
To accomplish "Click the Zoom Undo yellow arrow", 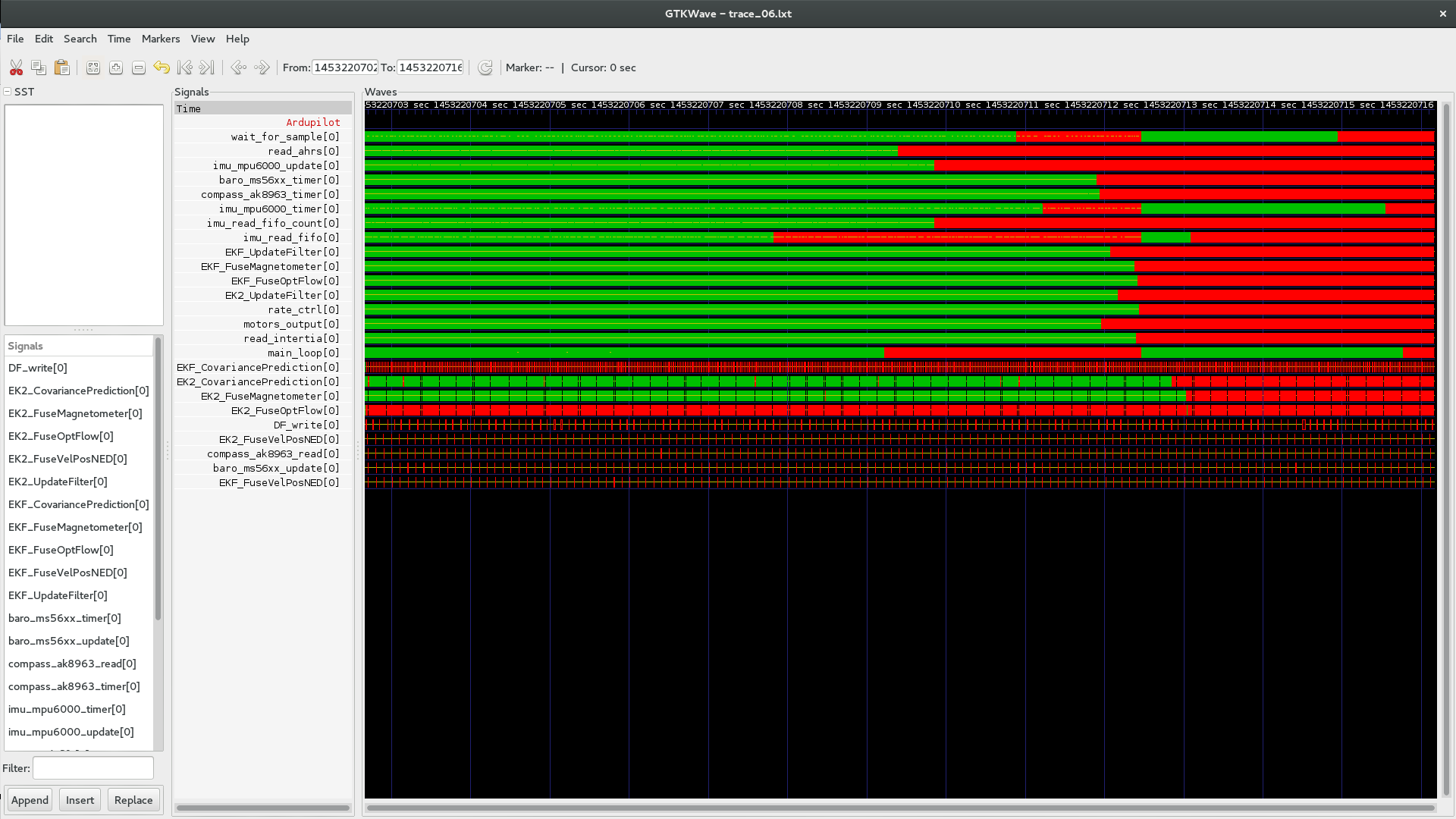I will [162, 67].
